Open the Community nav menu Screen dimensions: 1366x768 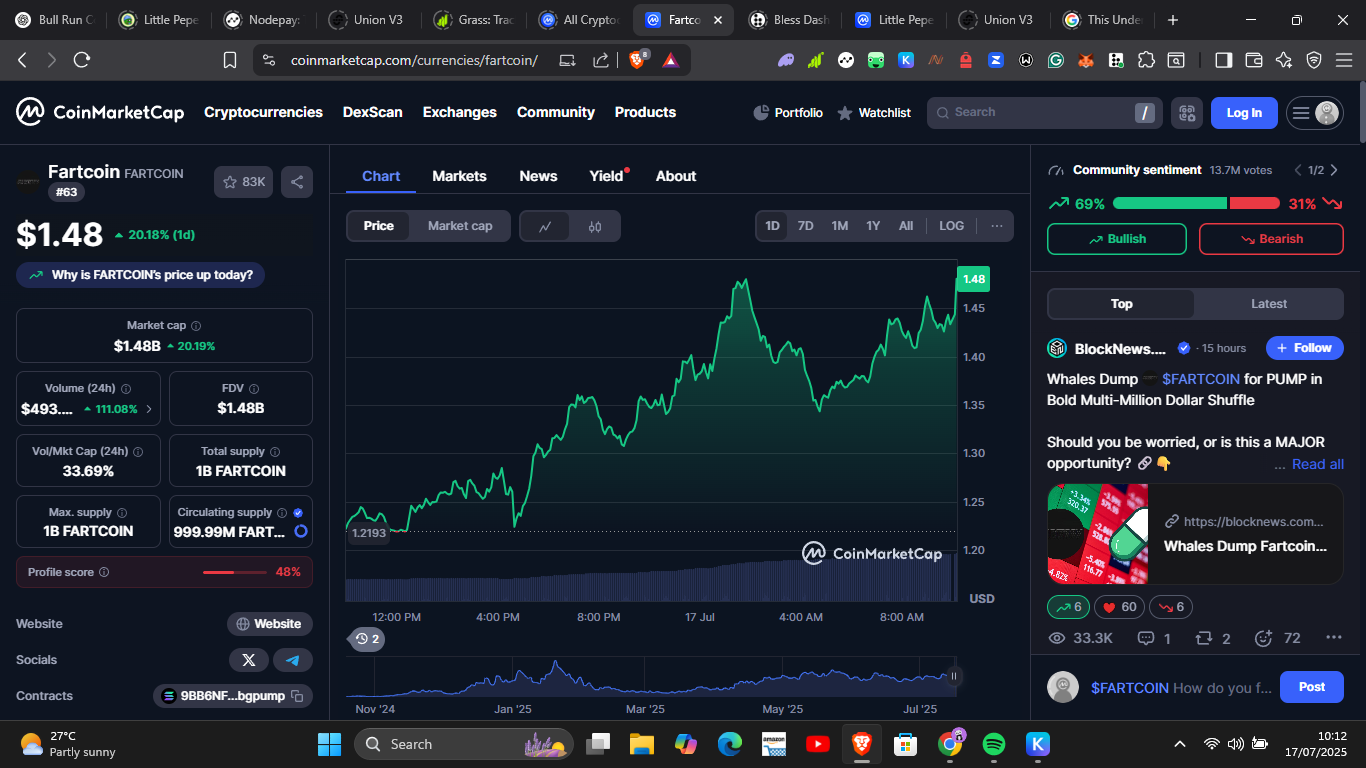[556, 112]
